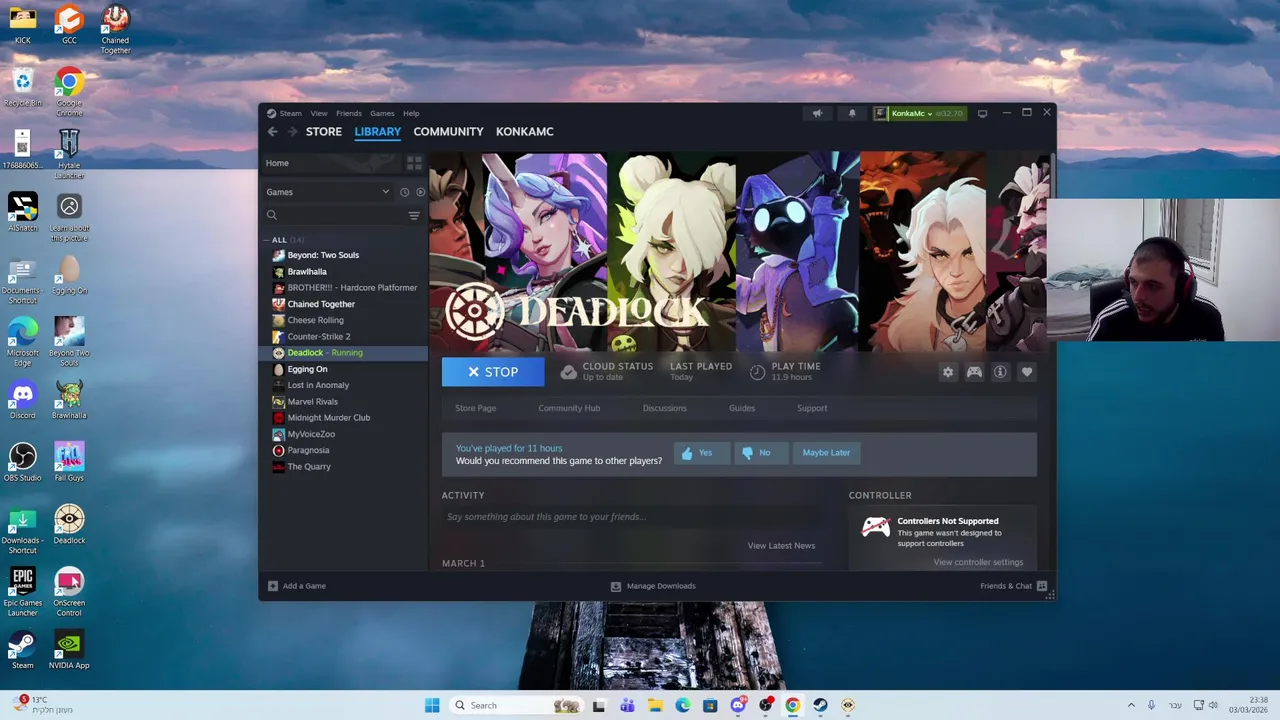
Task: Open Guides link
Action: pos(742,408)
